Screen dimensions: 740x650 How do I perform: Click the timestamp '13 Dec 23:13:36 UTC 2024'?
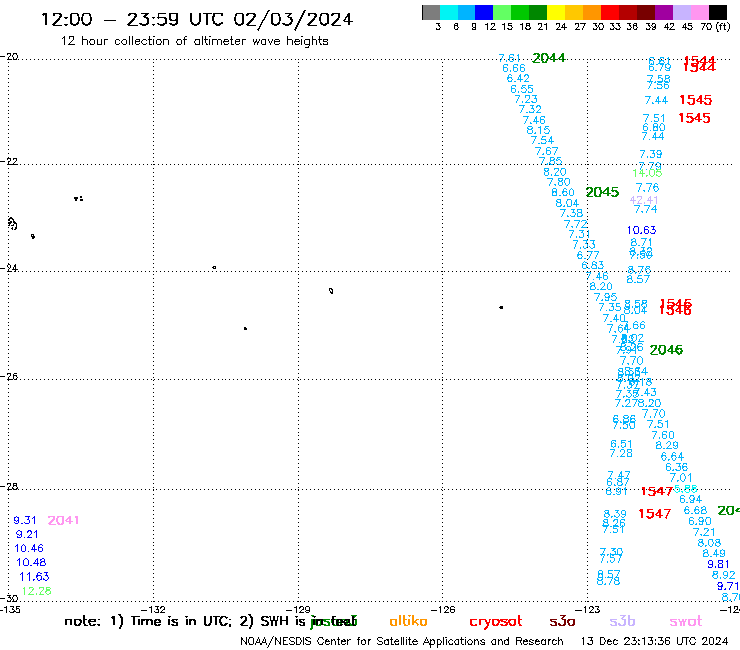coord(654,642)
